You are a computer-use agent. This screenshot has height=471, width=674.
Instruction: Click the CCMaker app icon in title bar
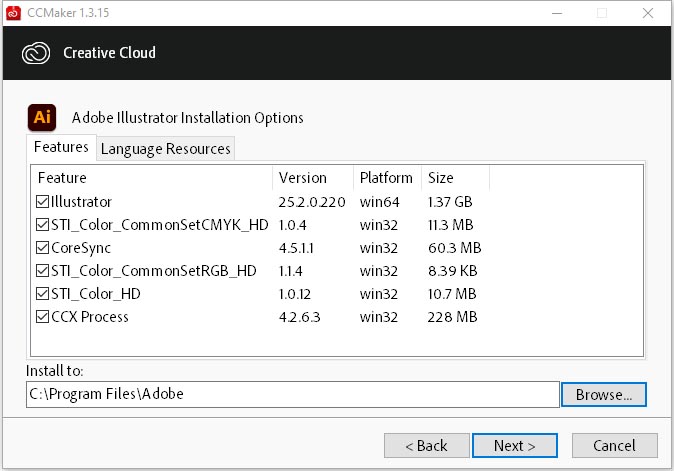(x=13, y=13)
